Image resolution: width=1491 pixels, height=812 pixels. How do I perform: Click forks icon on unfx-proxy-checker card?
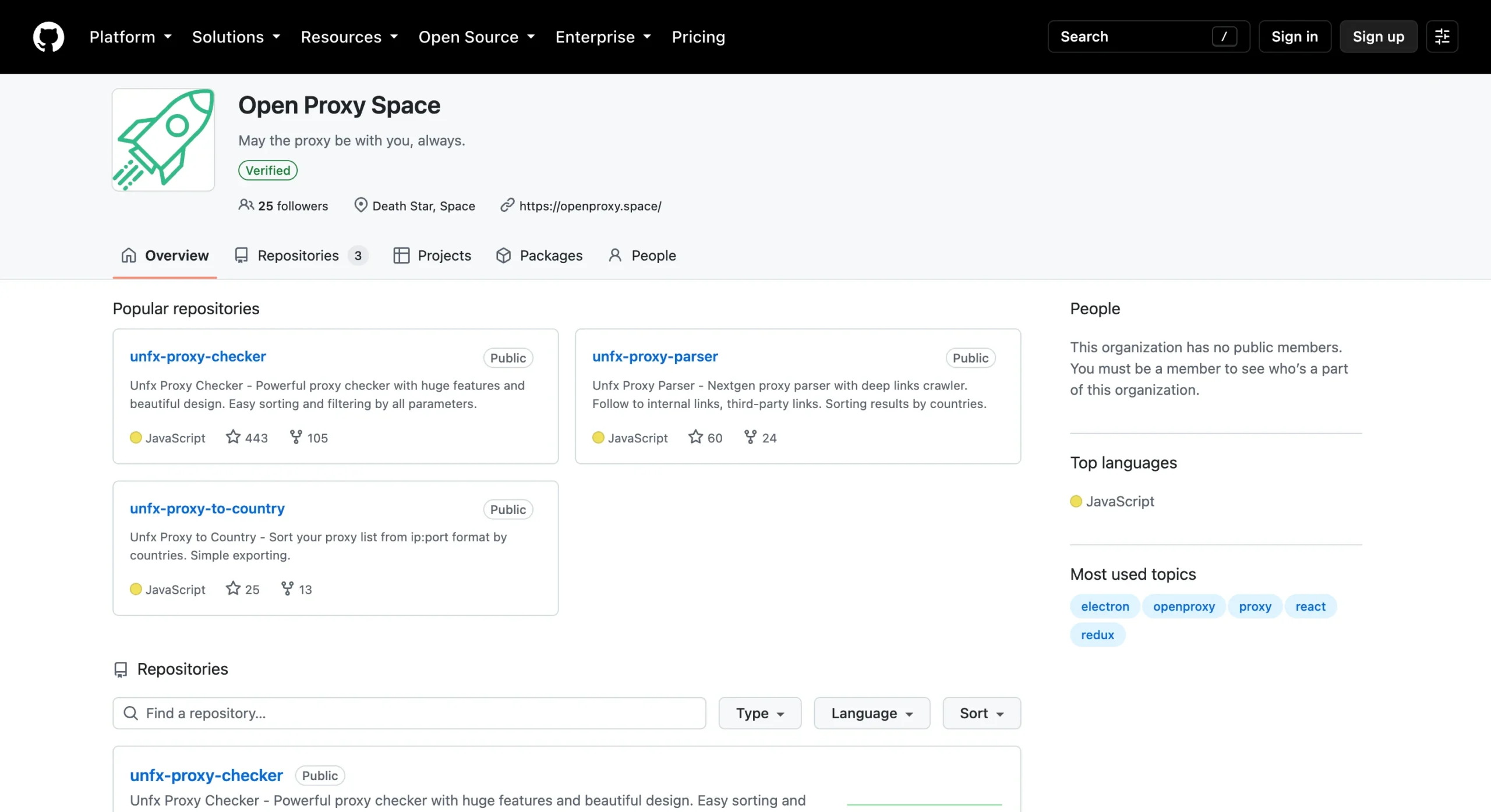[296, 437]
